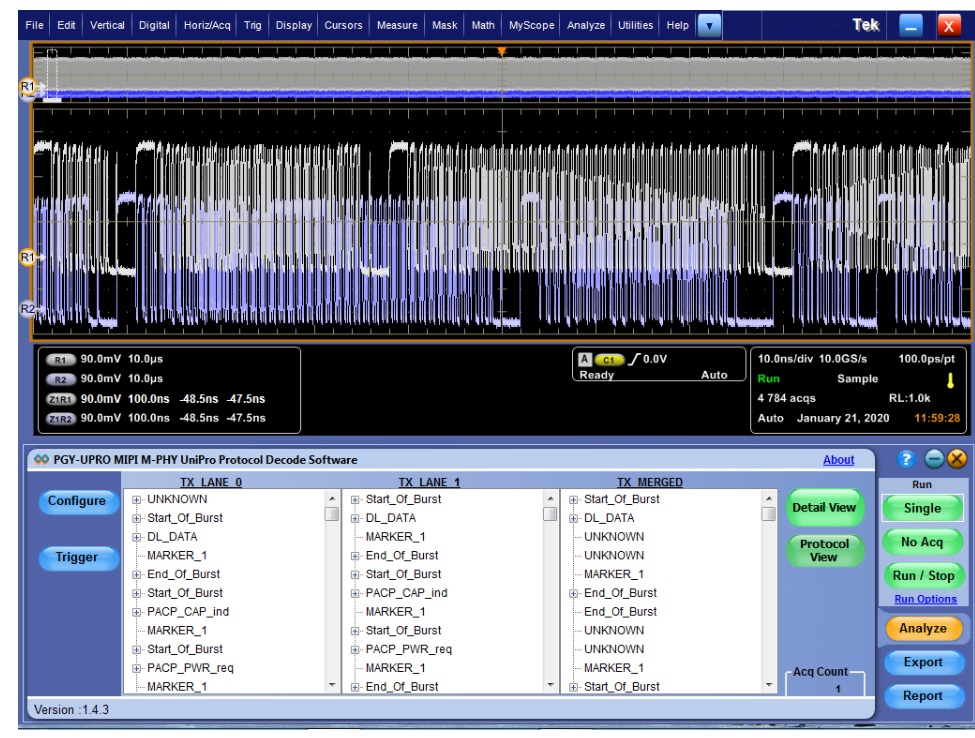Click the PGY-UPRO logo icon in title
This screenshot has height=738, width=975.
point(42,459)
